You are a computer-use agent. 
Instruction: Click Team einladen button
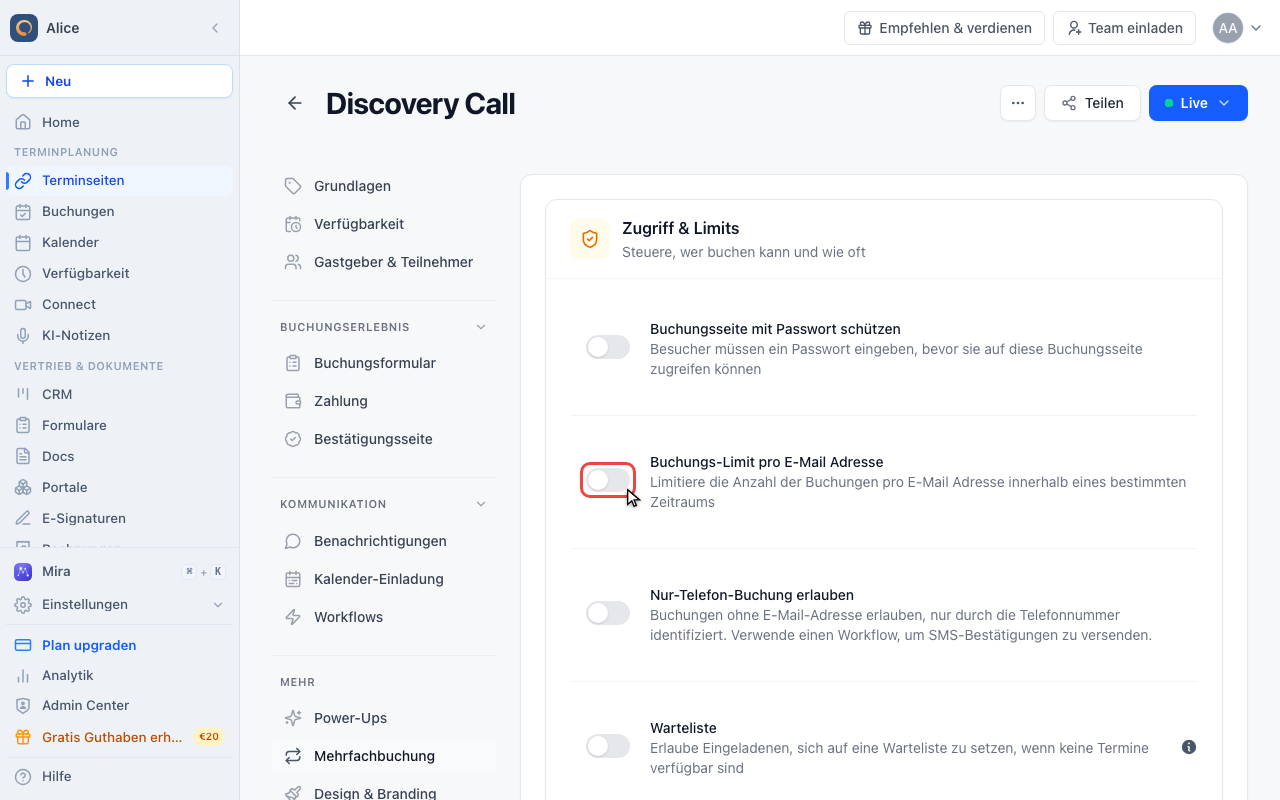click(1124, 28)
